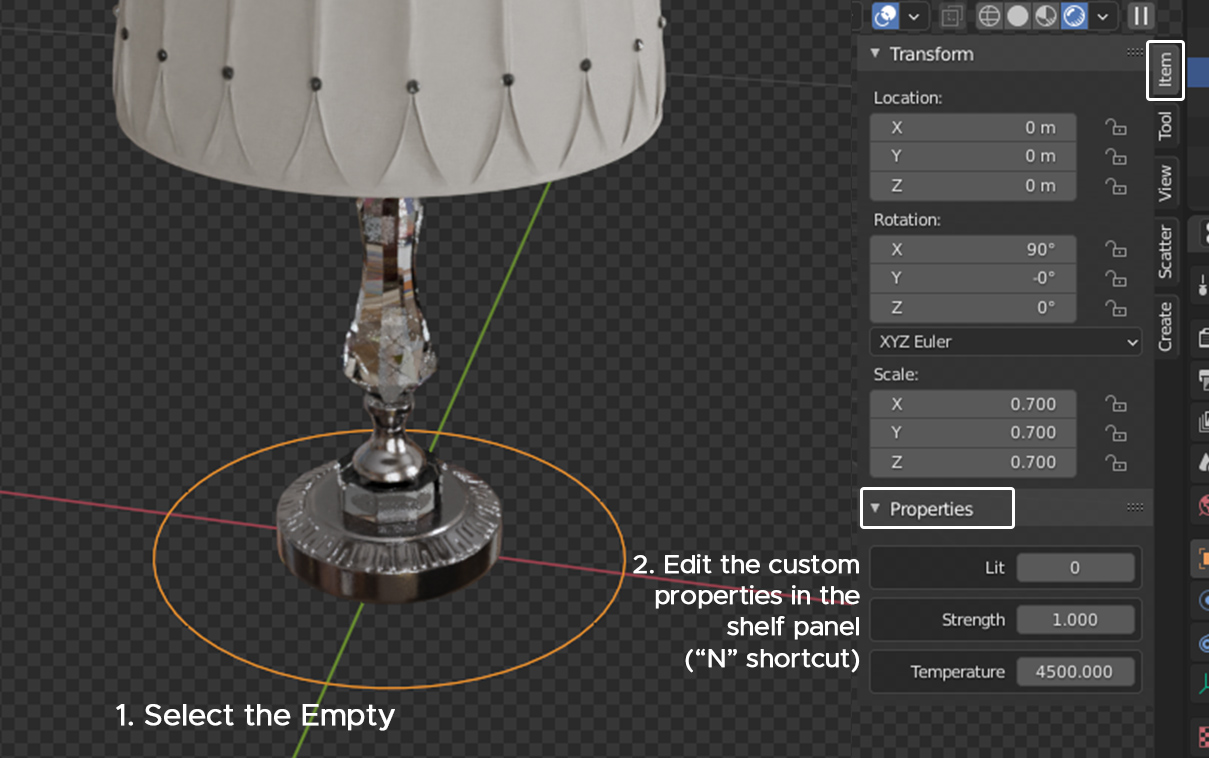Click the Rotation Z 0° field

pos(973,307)
